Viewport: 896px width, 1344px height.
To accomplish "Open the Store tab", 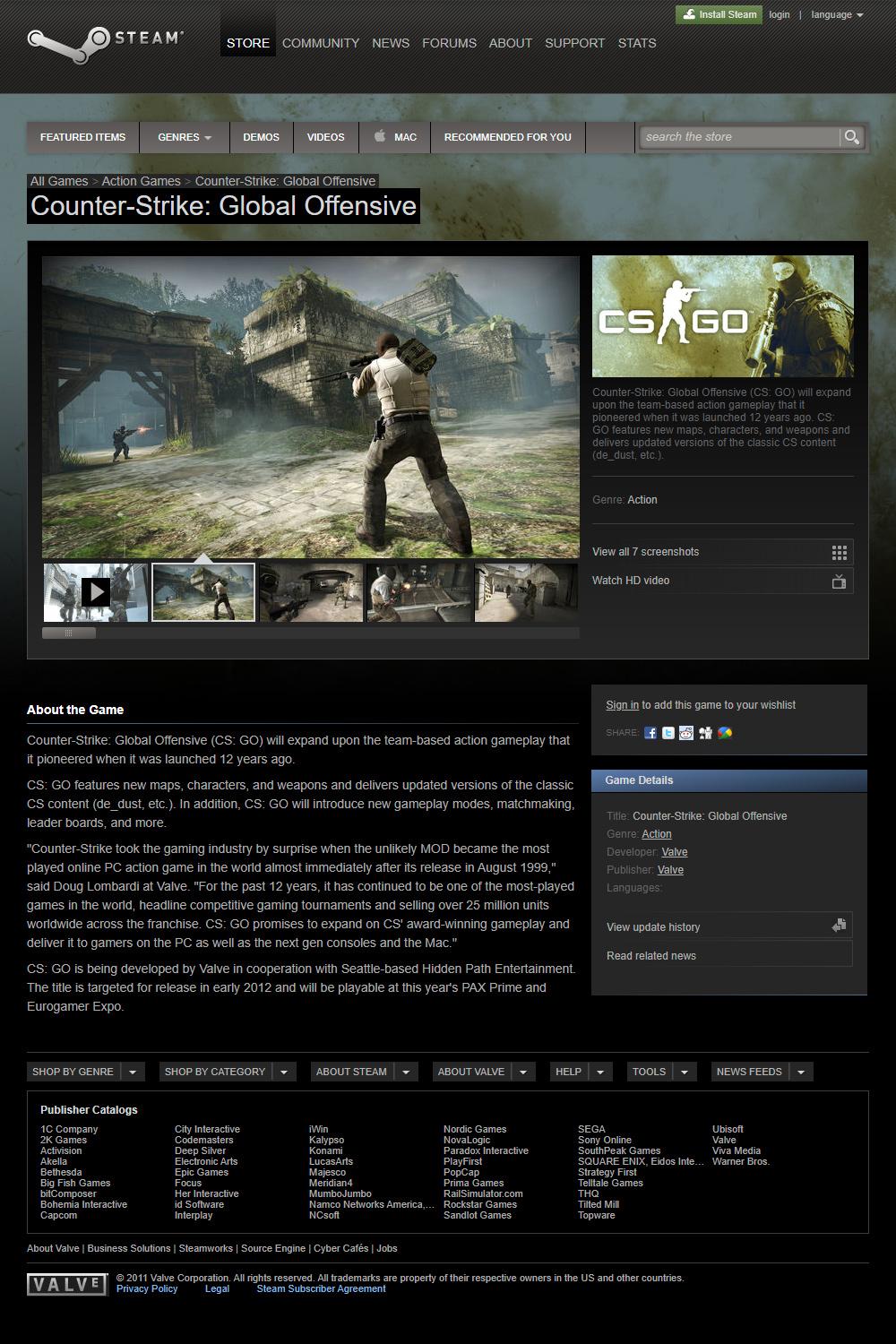I will pos(248,43).
